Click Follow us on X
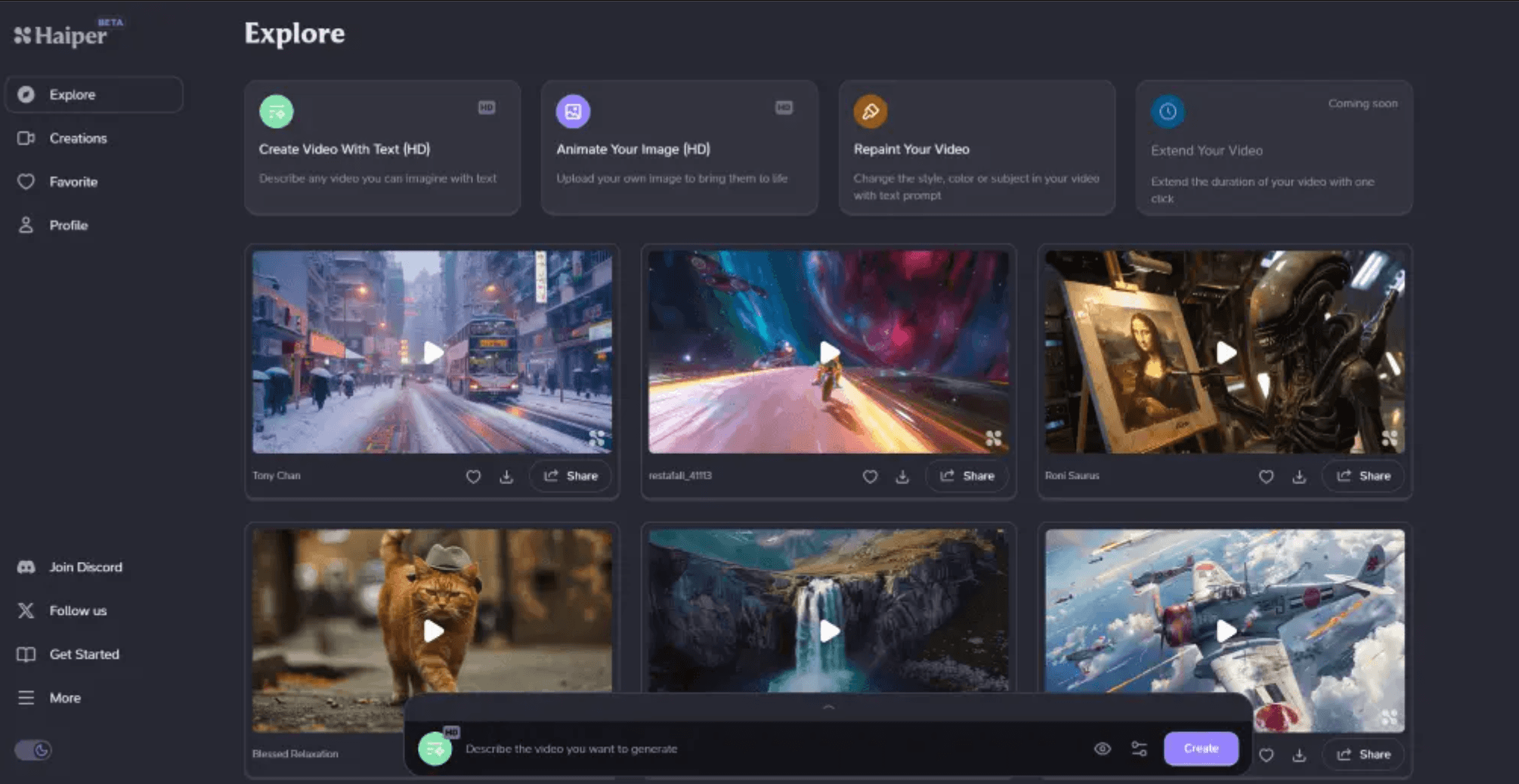Image resolution: width=1519 pixels, height=784 pixels. pyautogui.click(x=78, y=610)
